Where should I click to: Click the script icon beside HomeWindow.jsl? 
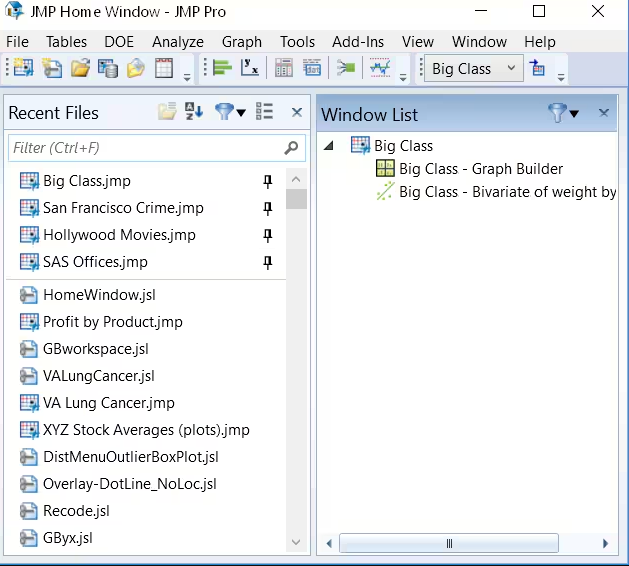29,295
